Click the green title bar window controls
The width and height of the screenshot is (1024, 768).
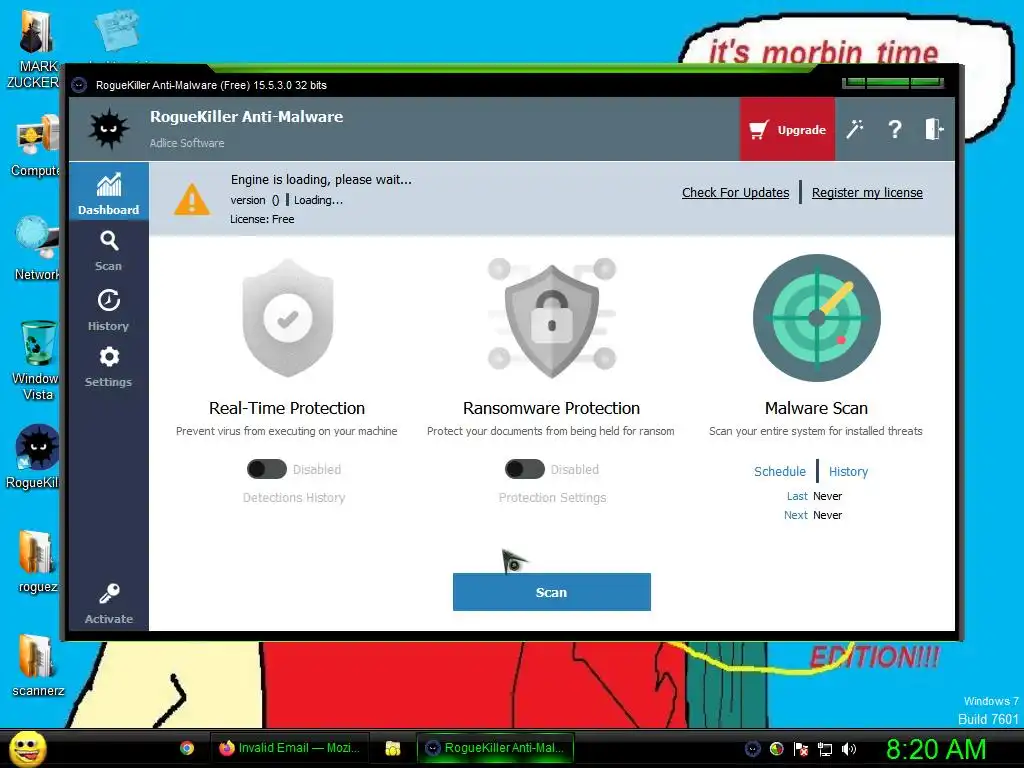893,83
